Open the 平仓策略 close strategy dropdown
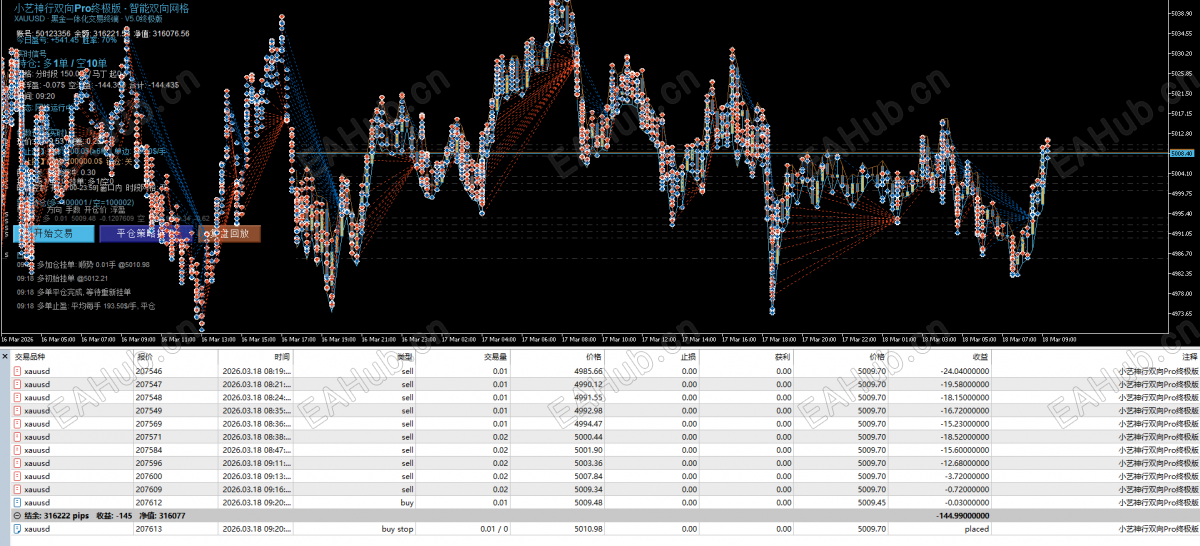This screenshot has height=546, width=1200. pos(146,233)
